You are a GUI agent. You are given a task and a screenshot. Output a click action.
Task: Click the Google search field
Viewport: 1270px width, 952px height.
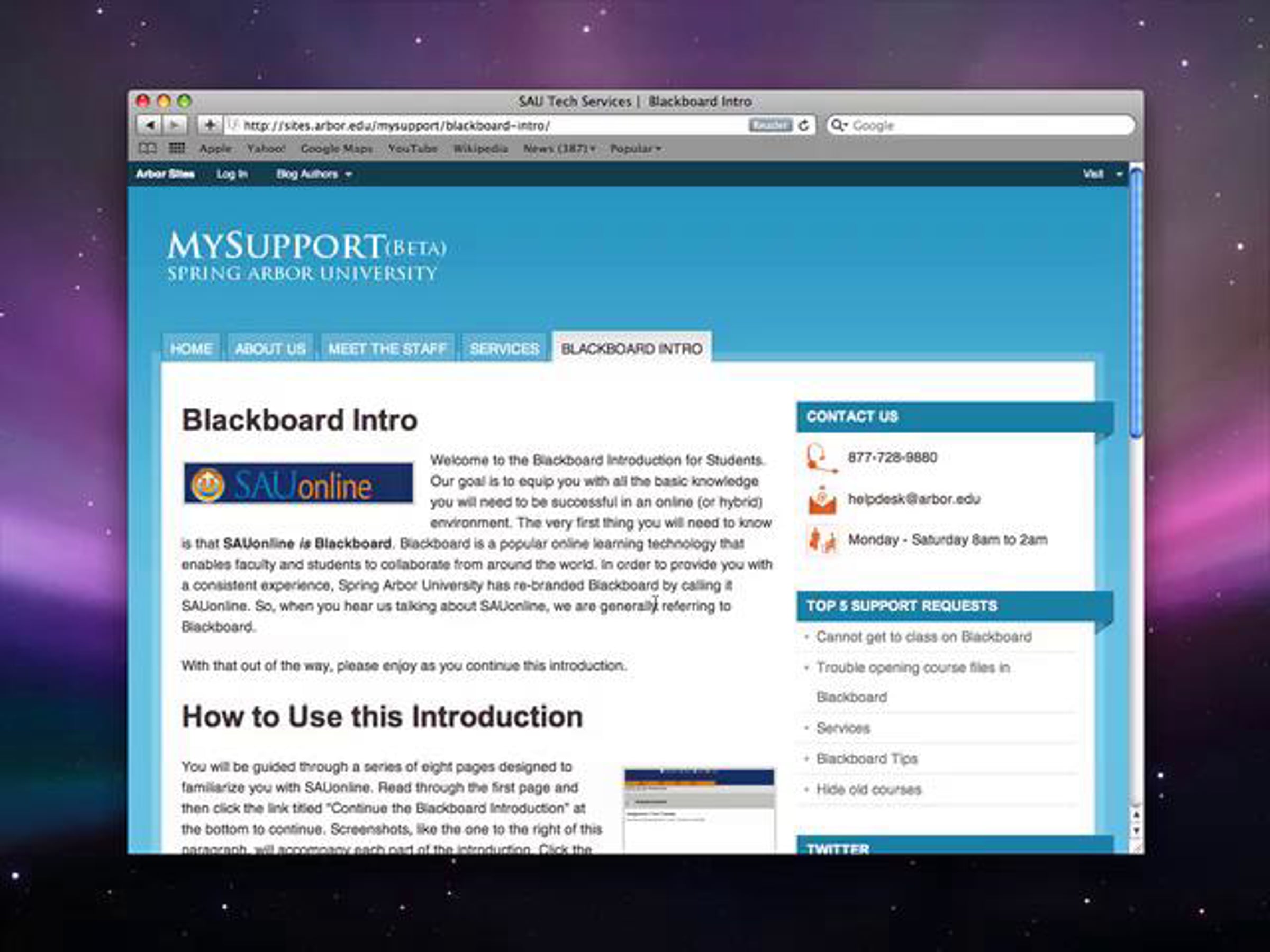tap(981, 125)
